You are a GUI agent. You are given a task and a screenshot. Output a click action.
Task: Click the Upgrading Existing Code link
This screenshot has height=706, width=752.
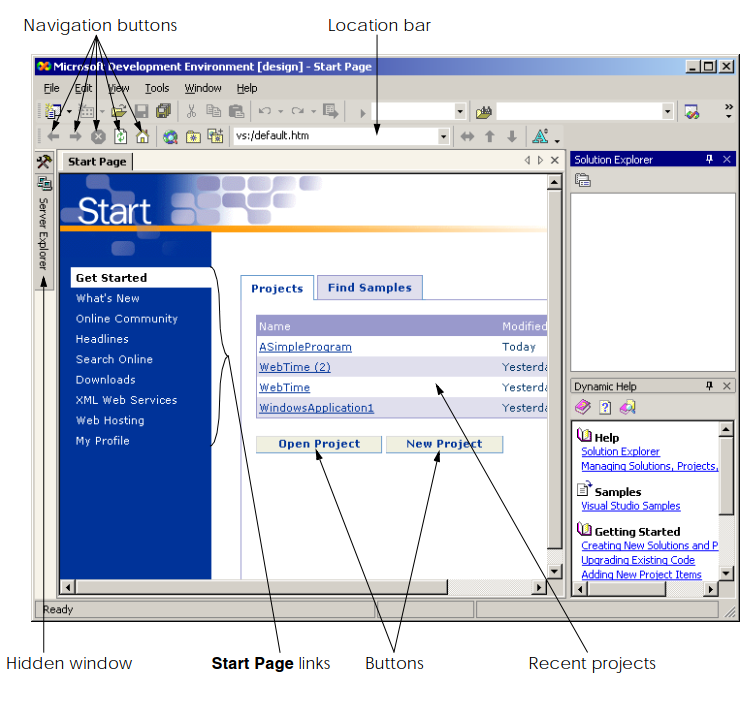click(638, 560)
